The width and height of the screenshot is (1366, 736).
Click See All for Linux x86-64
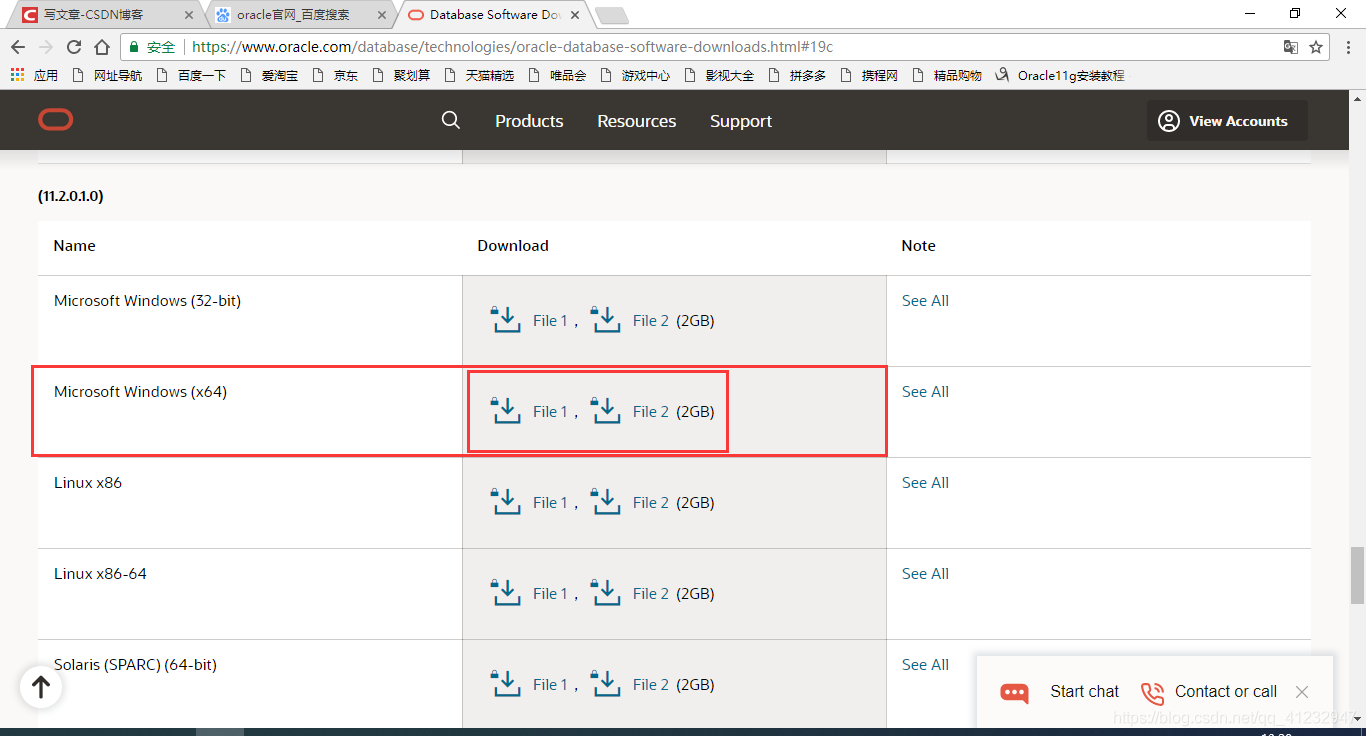(925, 573)
